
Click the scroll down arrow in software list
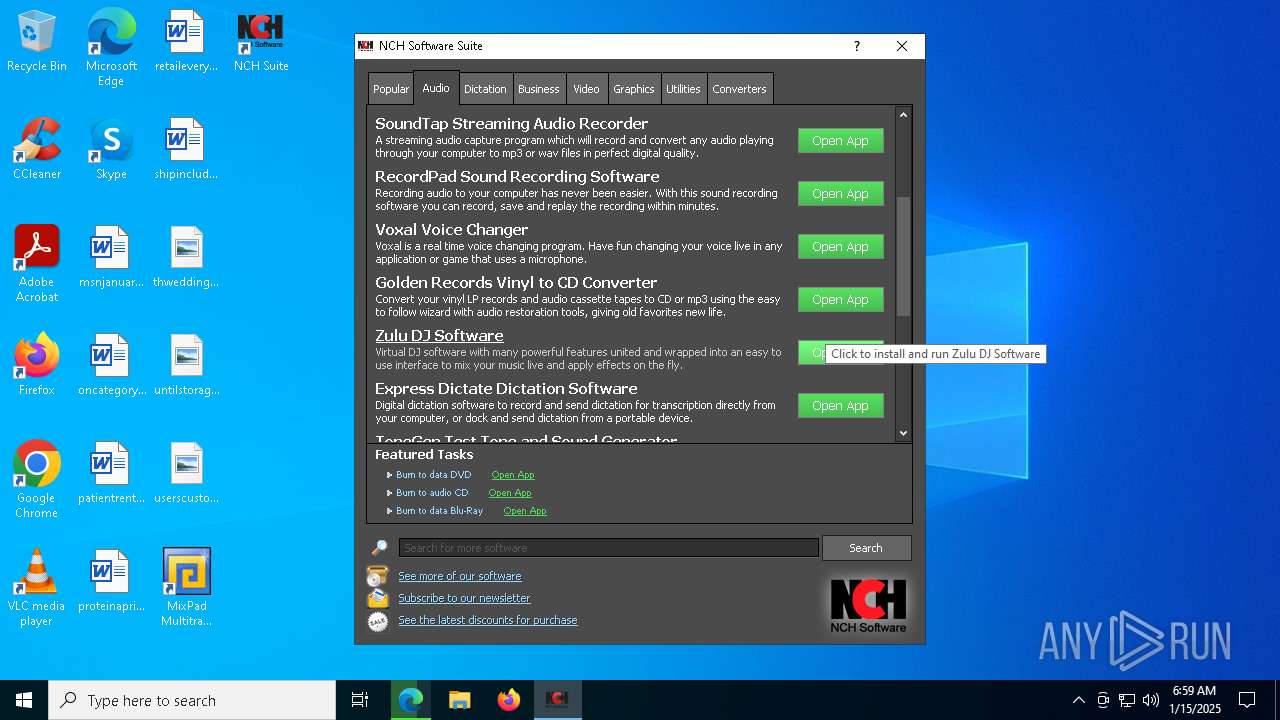903,433
